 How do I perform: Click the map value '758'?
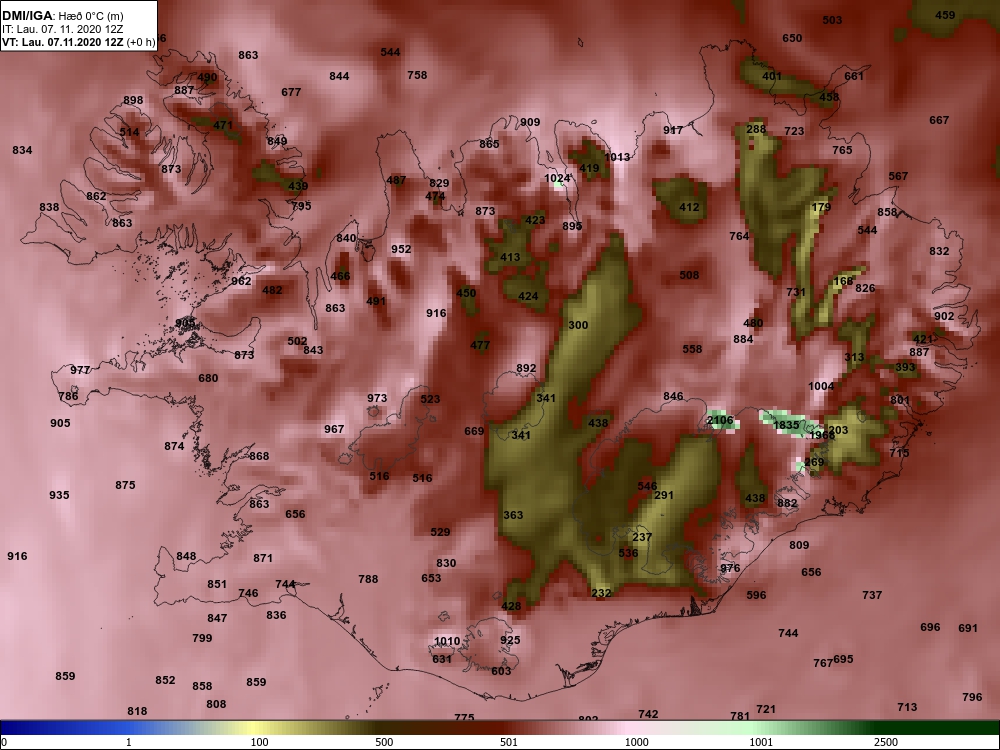pyautogui.click(x=416, y=75)
